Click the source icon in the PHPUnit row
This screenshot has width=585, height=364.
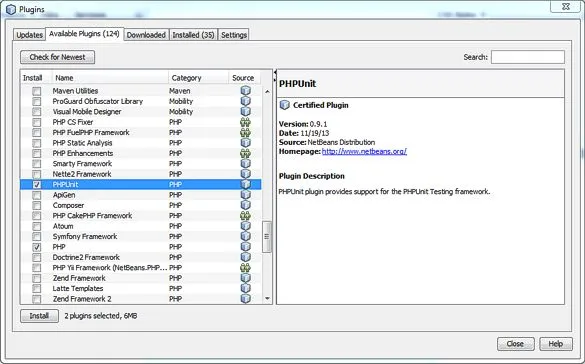pos(245,184)
